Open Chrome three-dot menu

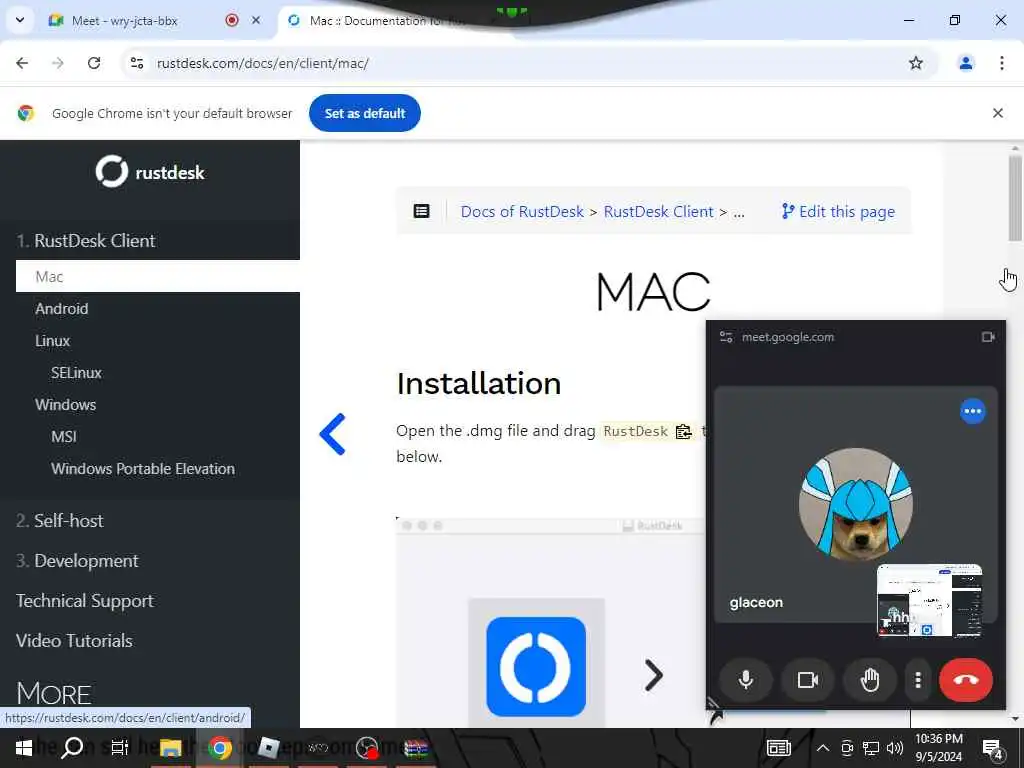click(1002, 63)
